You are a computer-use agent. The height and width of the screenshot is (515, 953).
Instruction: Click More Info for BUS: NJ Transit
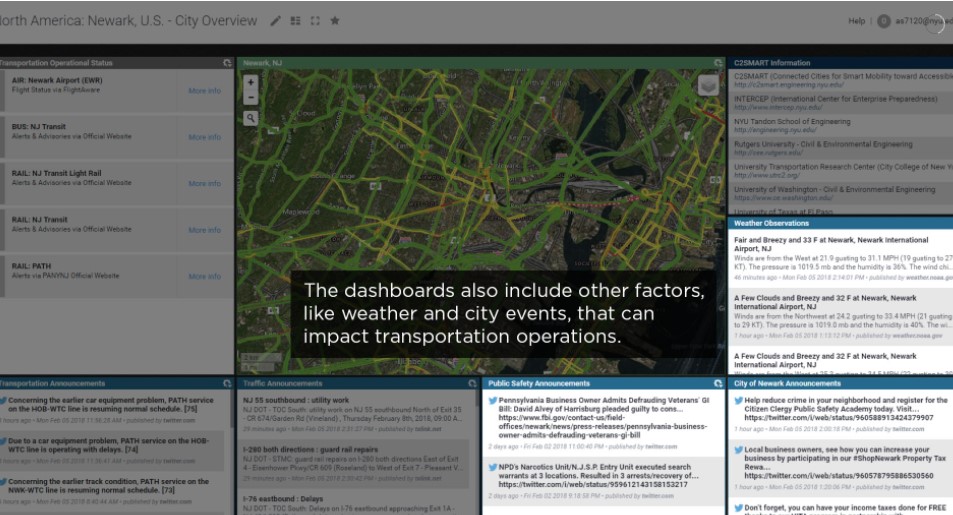(x=204, y=137)
